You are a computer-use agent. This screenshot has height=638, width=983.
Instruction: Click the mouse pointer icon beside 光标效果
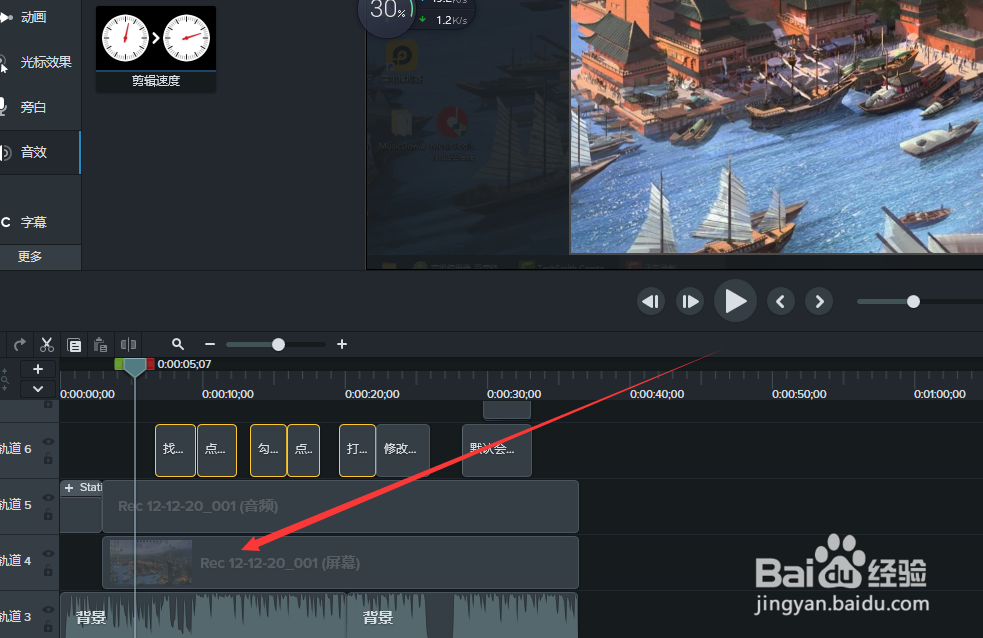tap(4, 64)
